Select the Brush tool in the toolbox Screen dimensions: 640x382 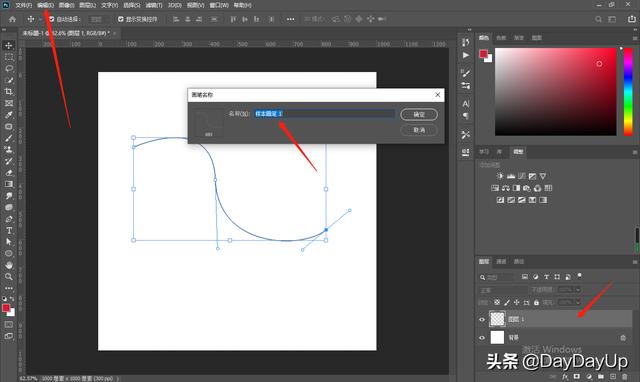[x=9, y=138]
